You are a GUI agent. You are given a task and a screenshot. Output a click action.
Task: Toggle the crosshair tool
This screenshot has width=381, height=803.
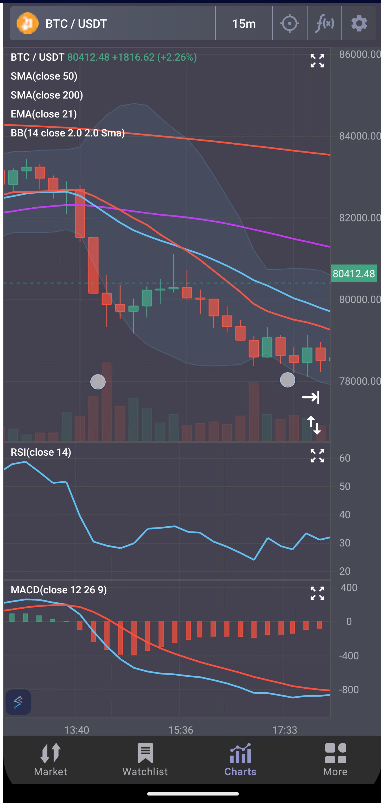[289, 24]
